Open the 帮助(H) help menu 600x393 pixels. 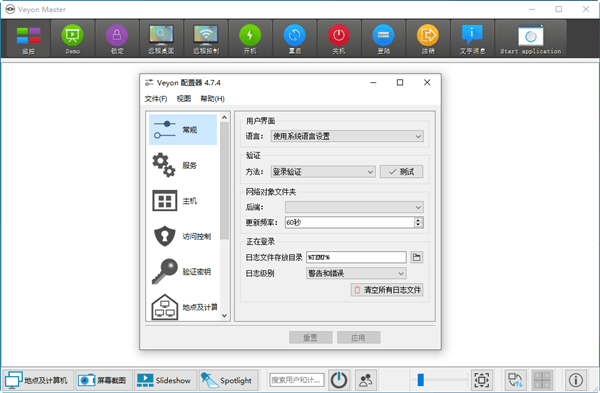click(212, 99)
